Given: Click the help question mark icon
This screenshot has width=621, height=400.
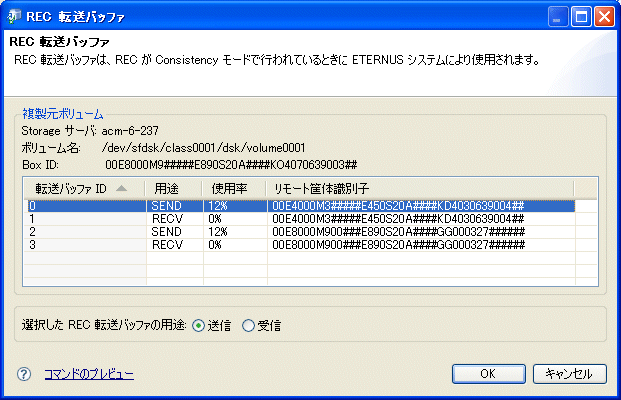Looking at the screenshot, I should 24,374.
